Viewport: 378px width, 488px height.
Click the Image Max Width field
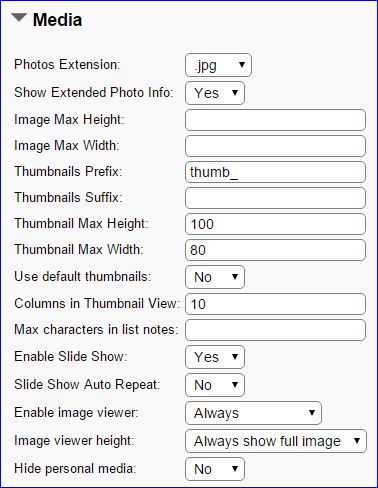tap(275, 146)
